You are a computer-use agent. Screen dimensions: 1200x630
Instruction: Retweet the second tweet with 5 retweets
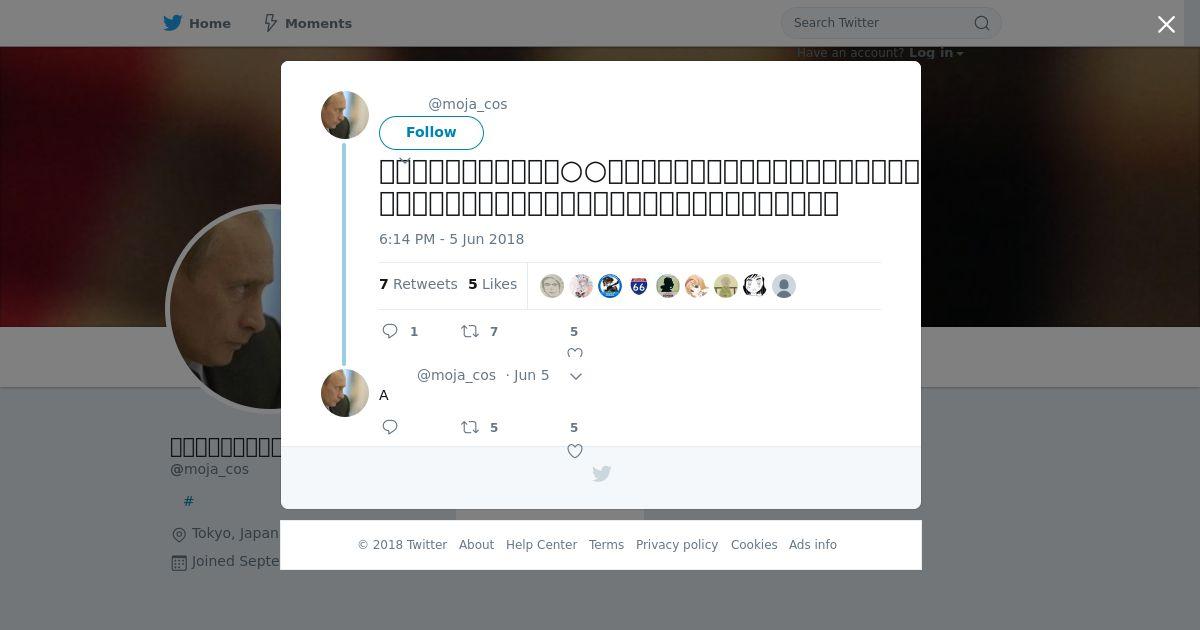[470, 427]
